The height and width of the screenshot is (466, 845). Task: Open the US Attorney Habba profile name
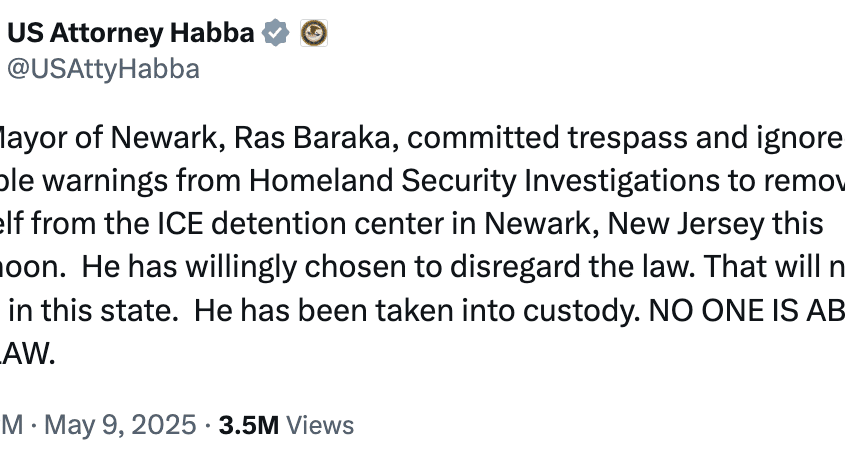click(x=130, y=33)
